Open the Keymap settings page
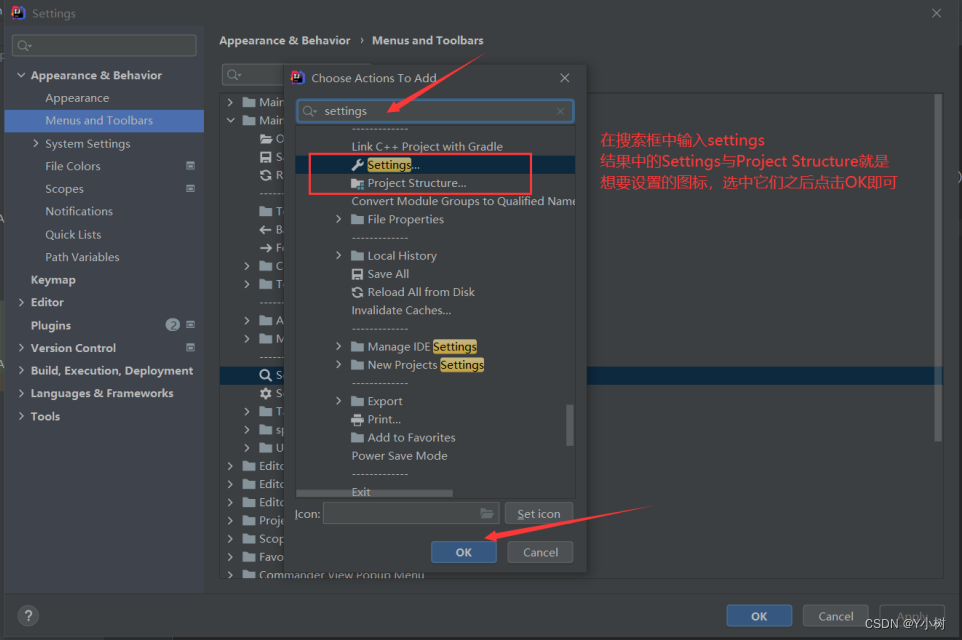962x640 pixels. [53, 280]
